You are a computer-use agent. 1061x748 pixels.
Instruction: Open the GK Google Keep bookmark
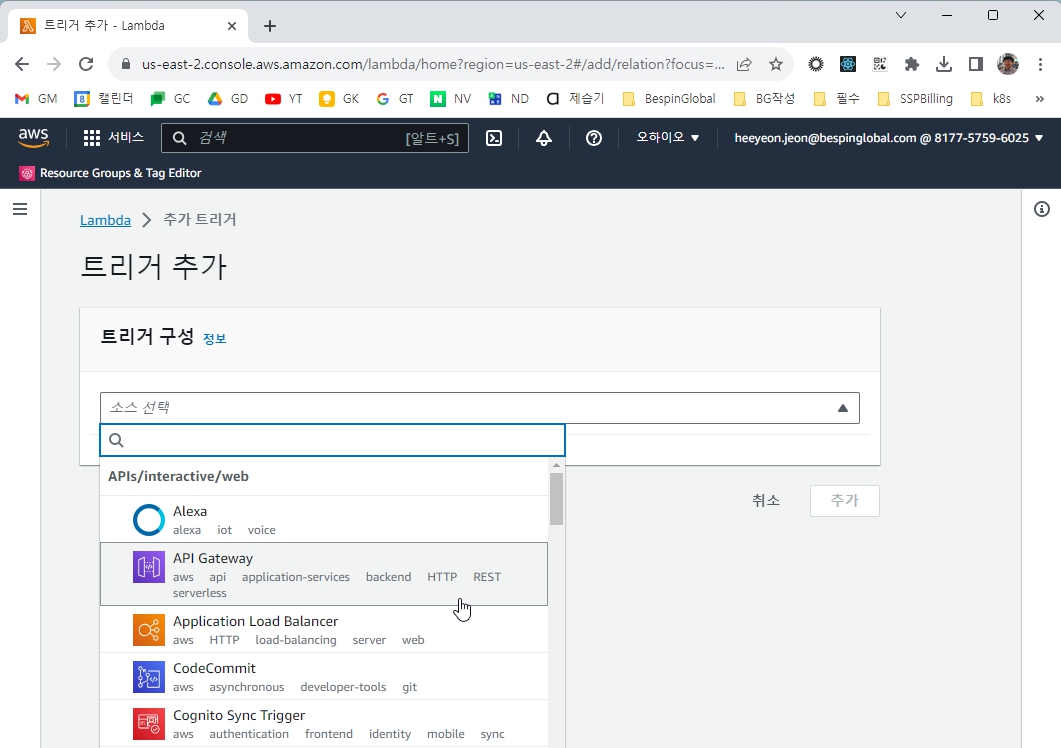(x=339, y=99)
